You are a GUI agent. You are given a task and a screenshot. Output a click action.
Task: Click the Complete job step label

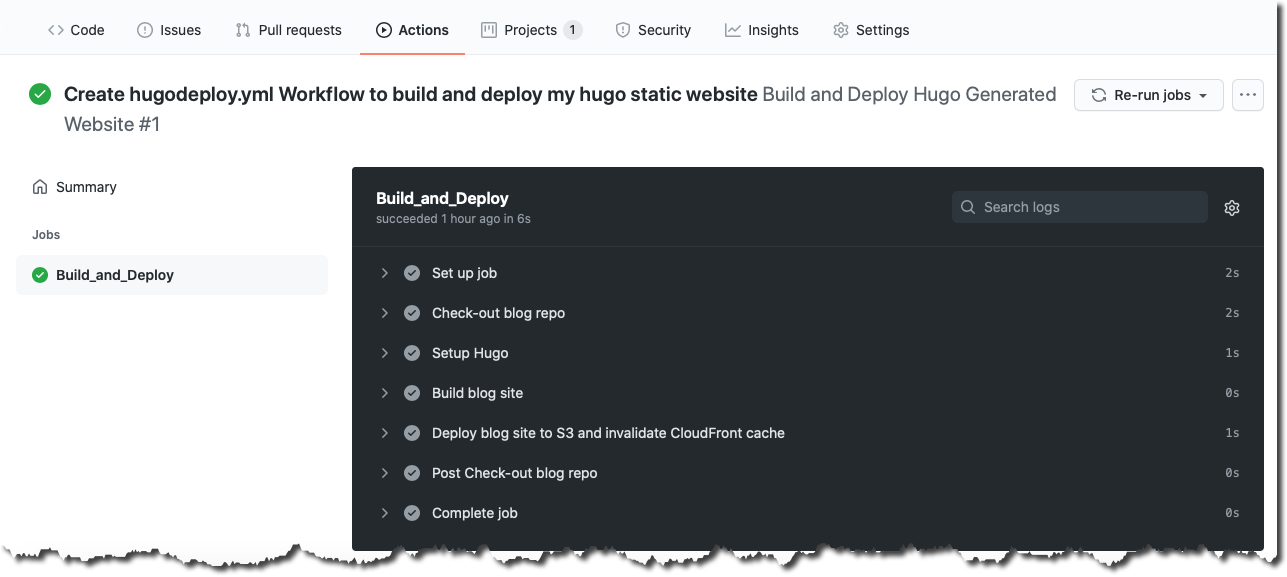tap(475, 513)
